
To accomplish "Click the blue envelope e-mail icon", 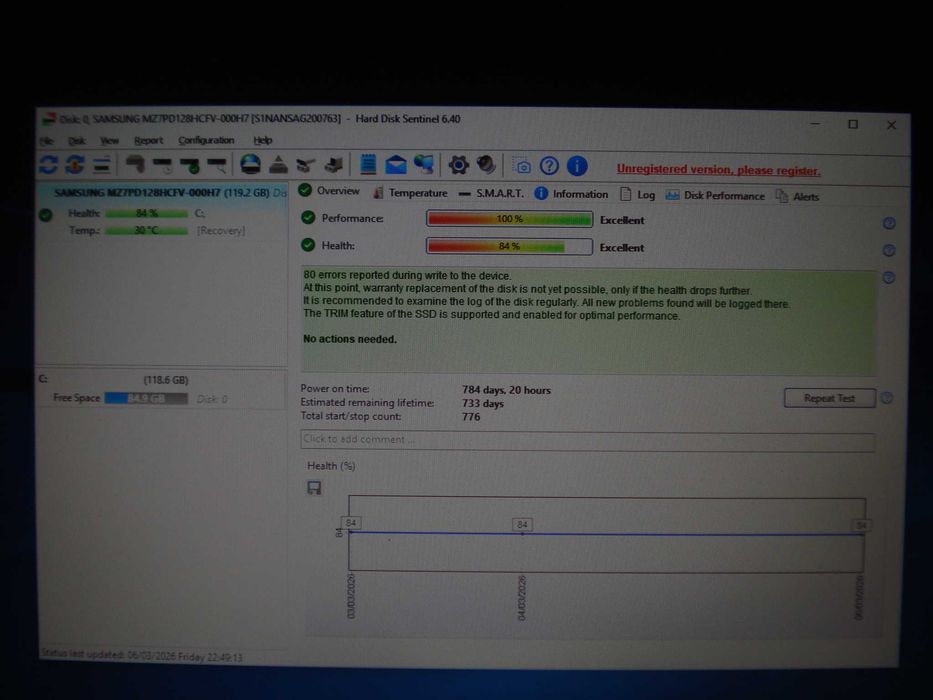I will click(396, 165).
